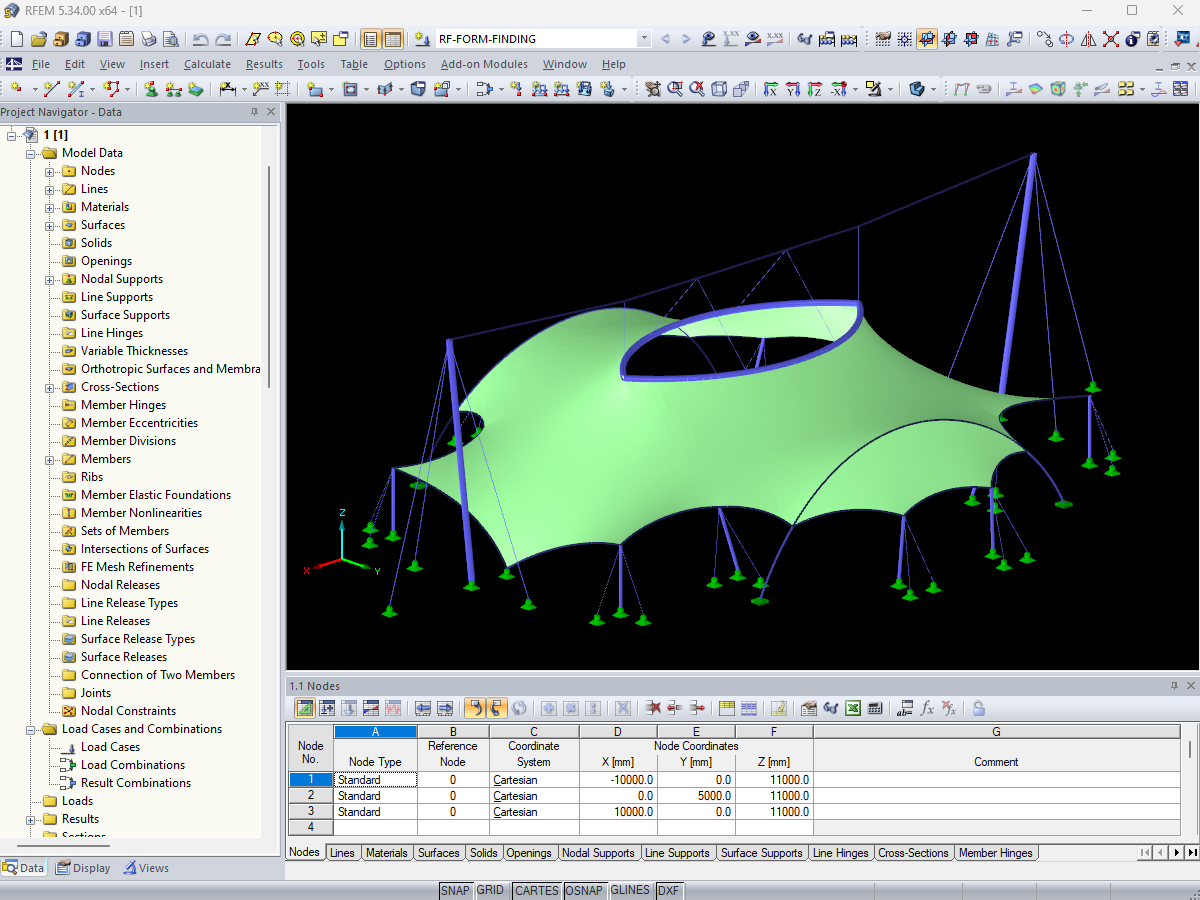The height and width of the screenshot is (900, 1200).
Task: Click the Print icon in toolbar
Action: coord(149,39)
